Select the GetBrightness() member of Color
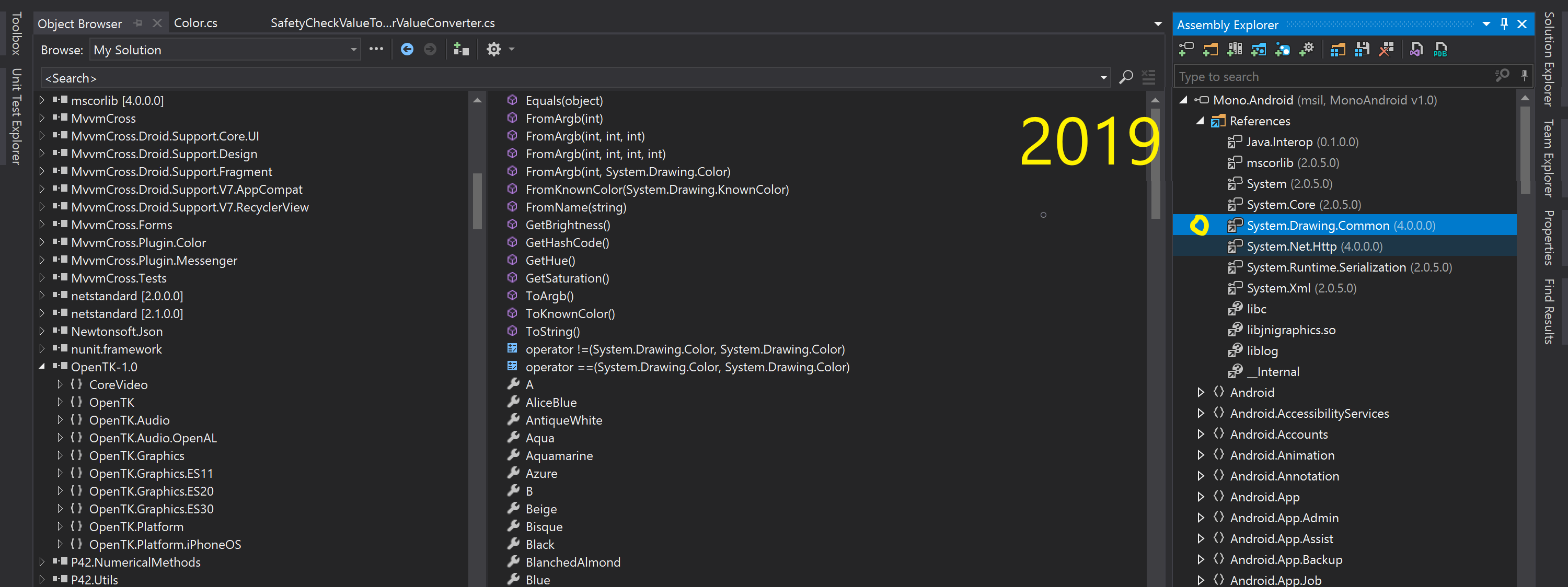 [x=567, y=225]
